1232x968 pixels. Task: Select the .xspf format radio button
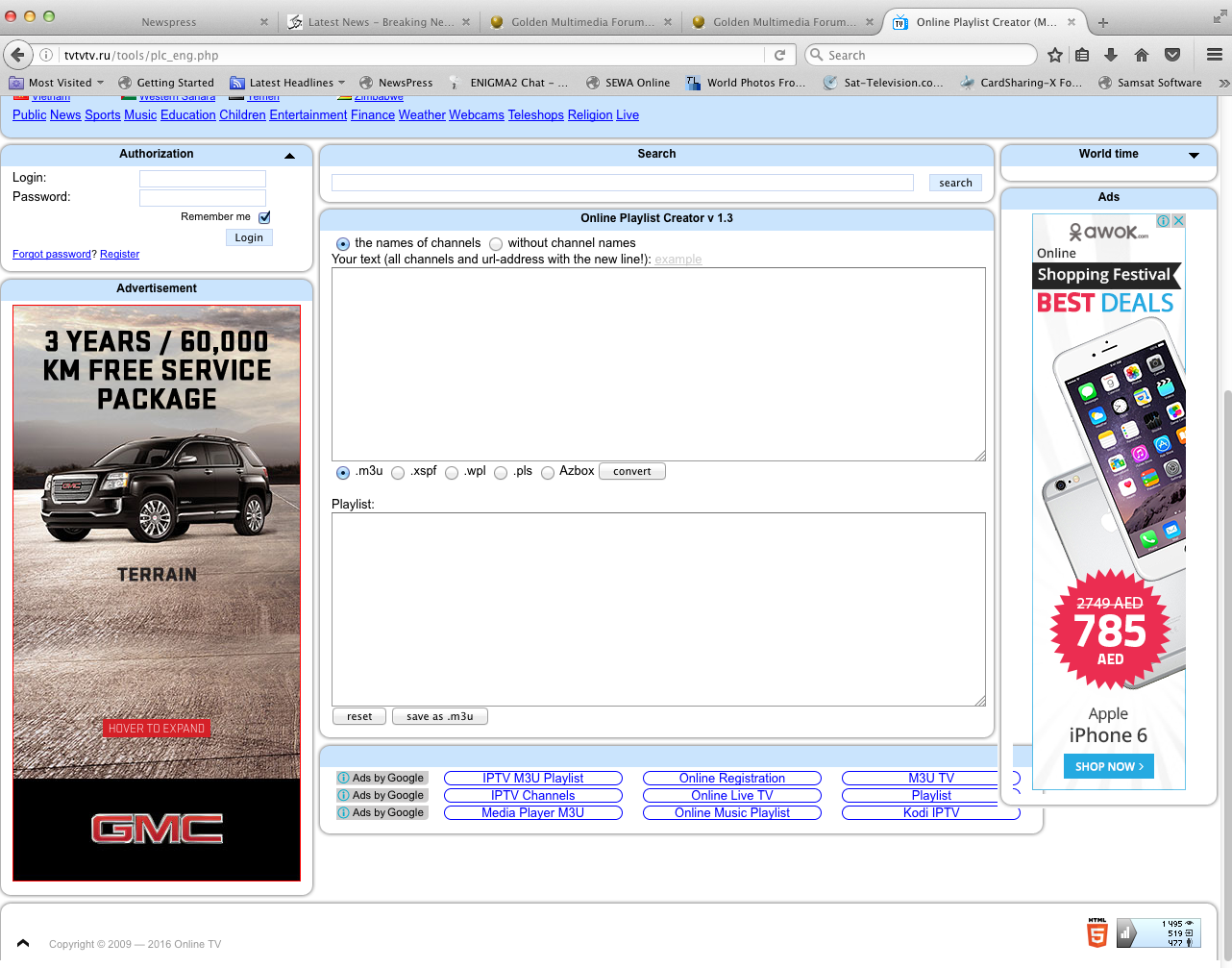coord(398,473)
